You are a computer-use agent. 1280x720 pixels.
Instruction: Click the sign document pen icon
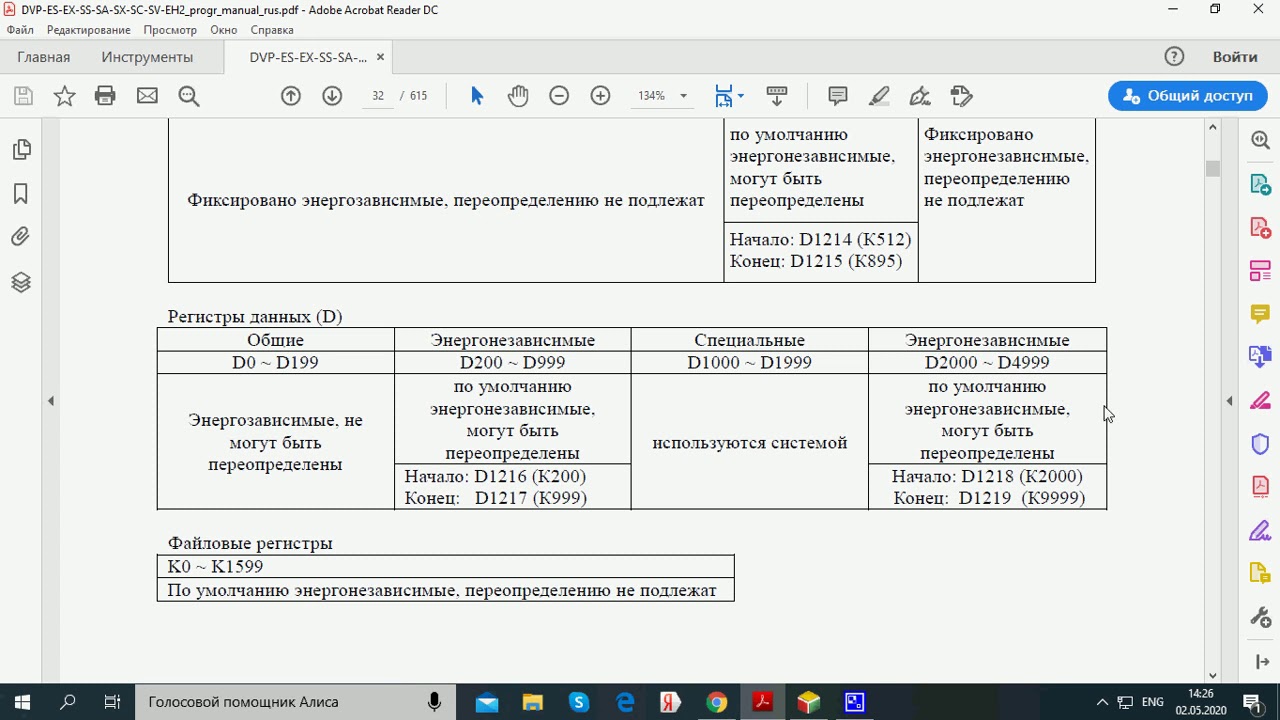pos(920,96)
